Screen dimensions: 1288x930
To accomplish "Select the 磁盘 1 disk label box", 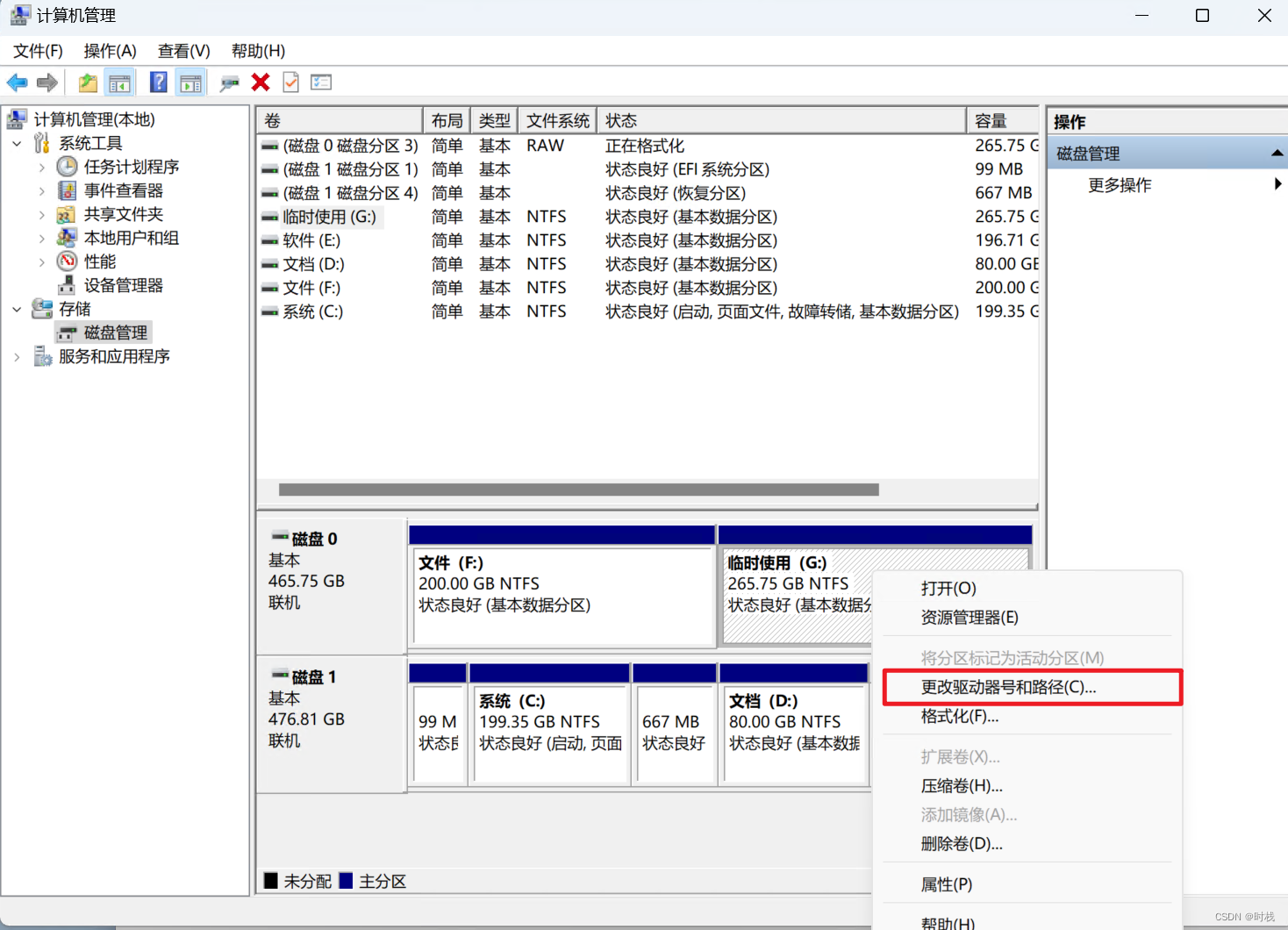I will [332, 724].
